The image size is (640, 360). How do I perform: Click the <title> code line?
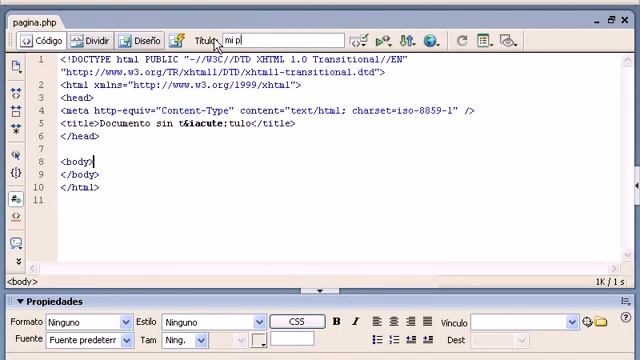point(178,124)
